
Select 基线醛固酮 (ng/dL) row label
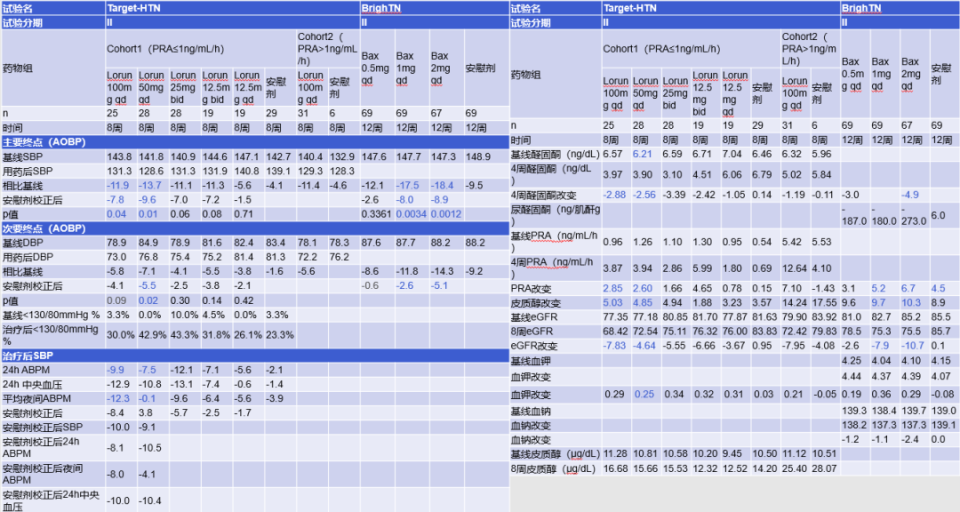(x=555, y=154)
